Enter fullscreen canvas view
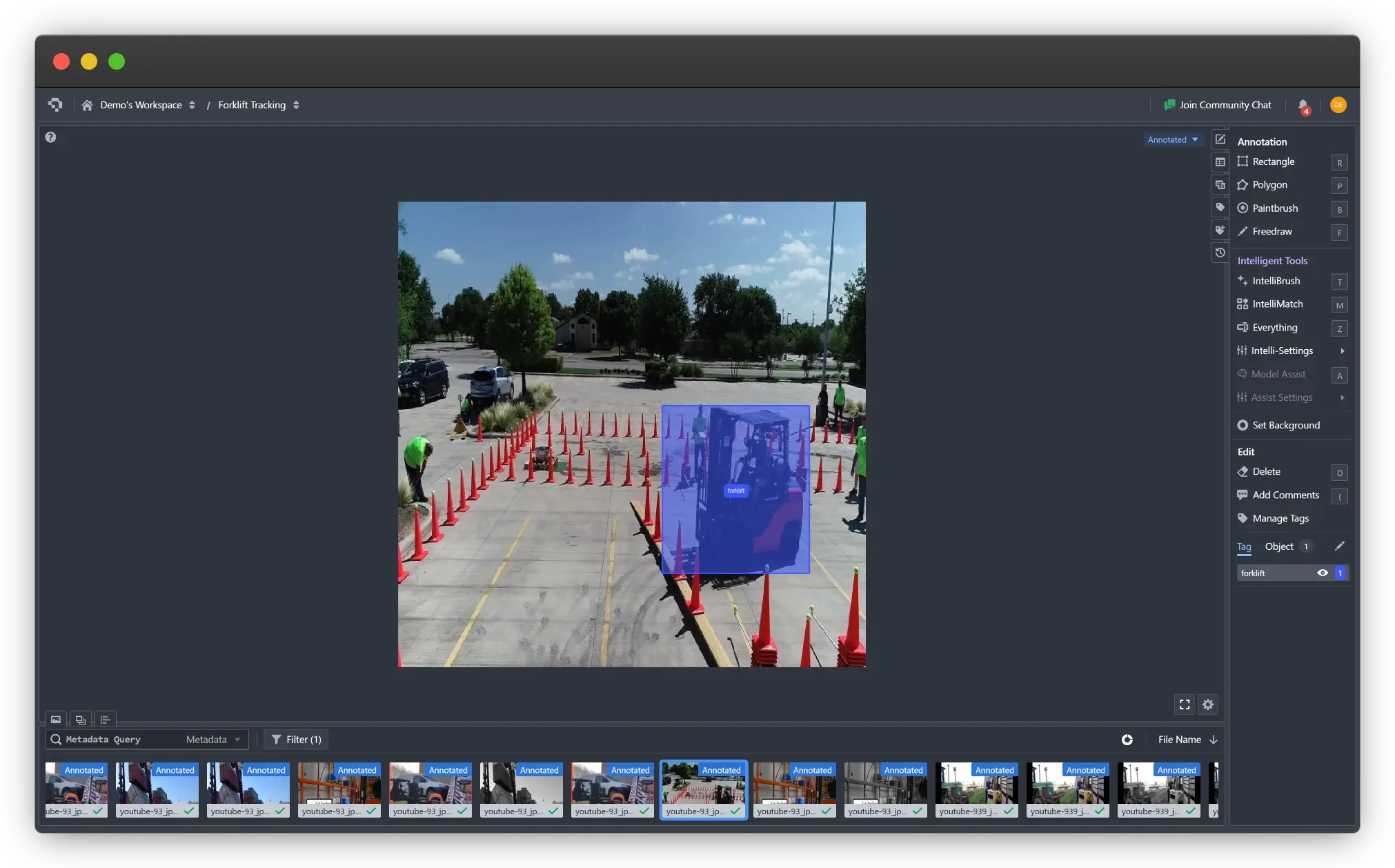This screenshot has width=1395, height=868. click(x=1185, y=704)
